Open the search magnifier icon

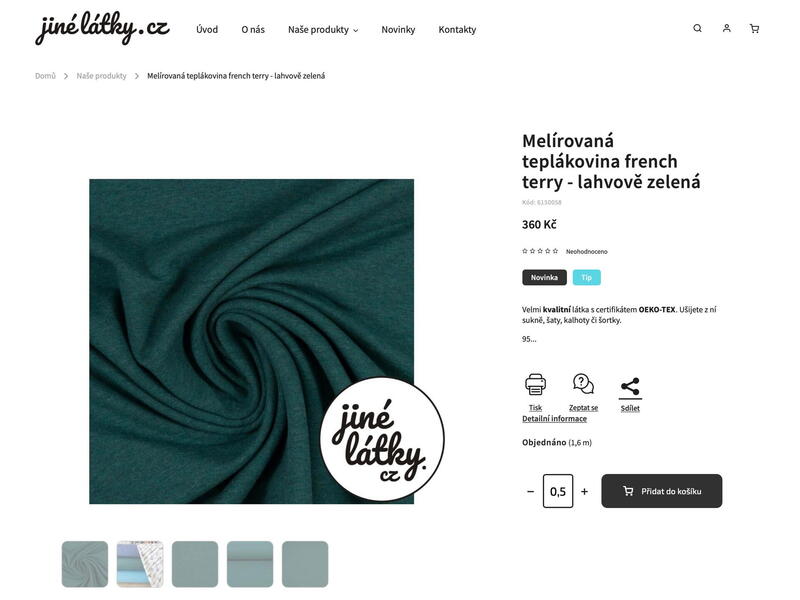tap(697, 29)
